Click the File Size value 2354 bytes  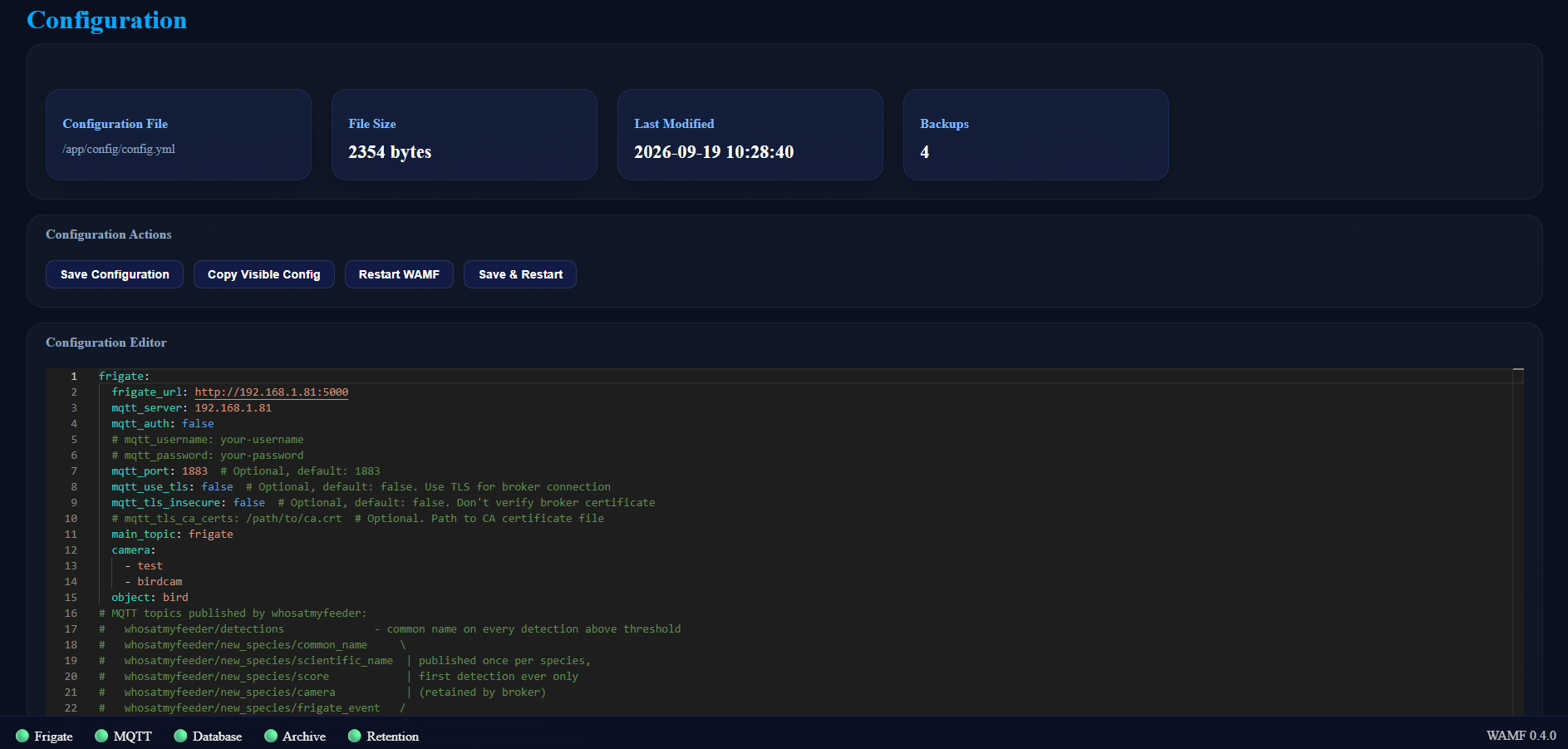[x=390, y=152]
